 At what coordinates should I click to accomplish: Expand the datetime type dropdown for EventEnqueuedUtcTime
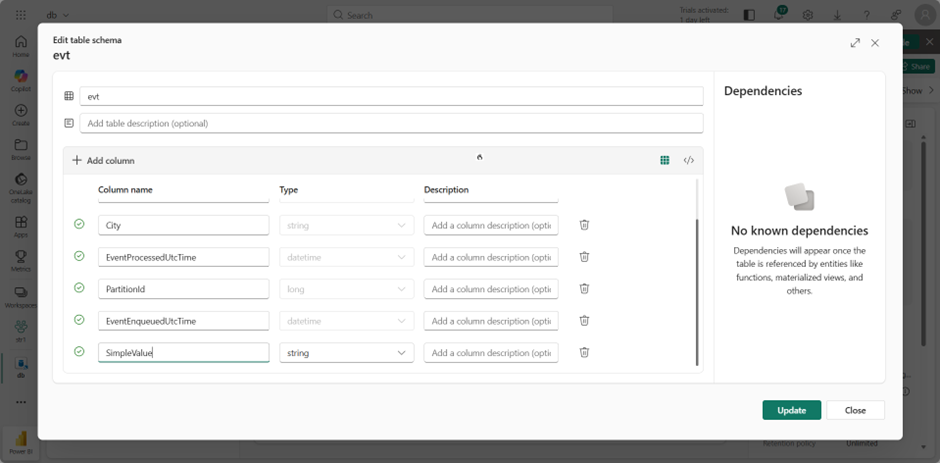pos(346,321)
